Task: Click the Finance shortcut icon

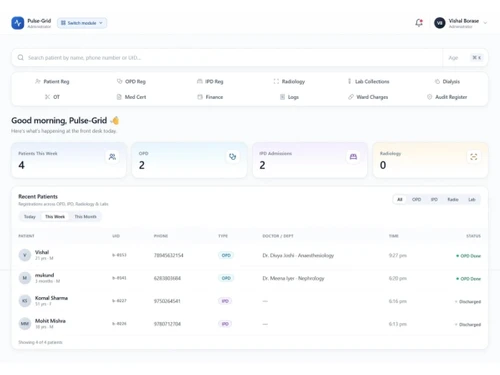Action: pos(200,97)
